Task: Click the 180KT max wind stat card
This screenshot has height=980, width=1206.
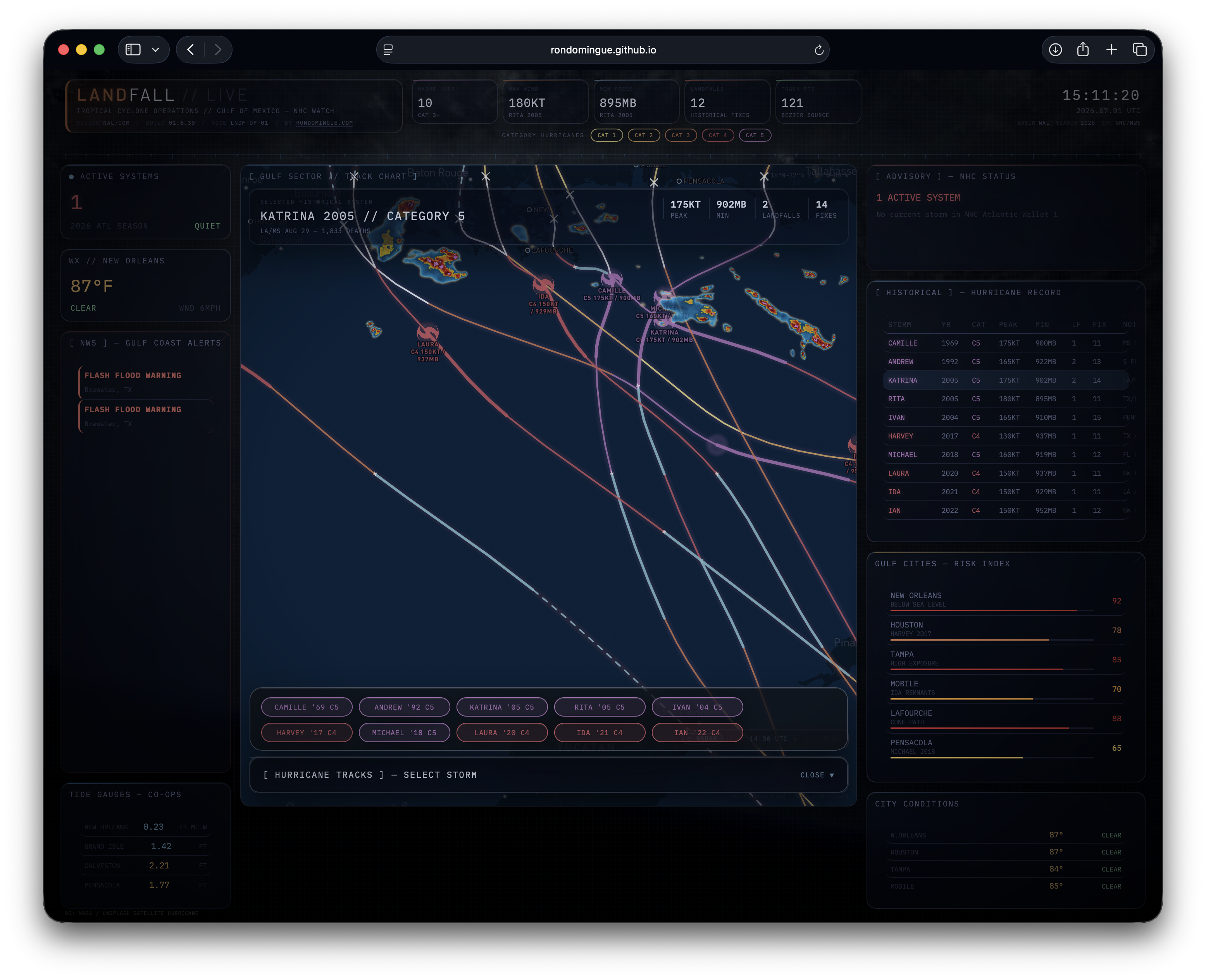Action: (545, 101)
